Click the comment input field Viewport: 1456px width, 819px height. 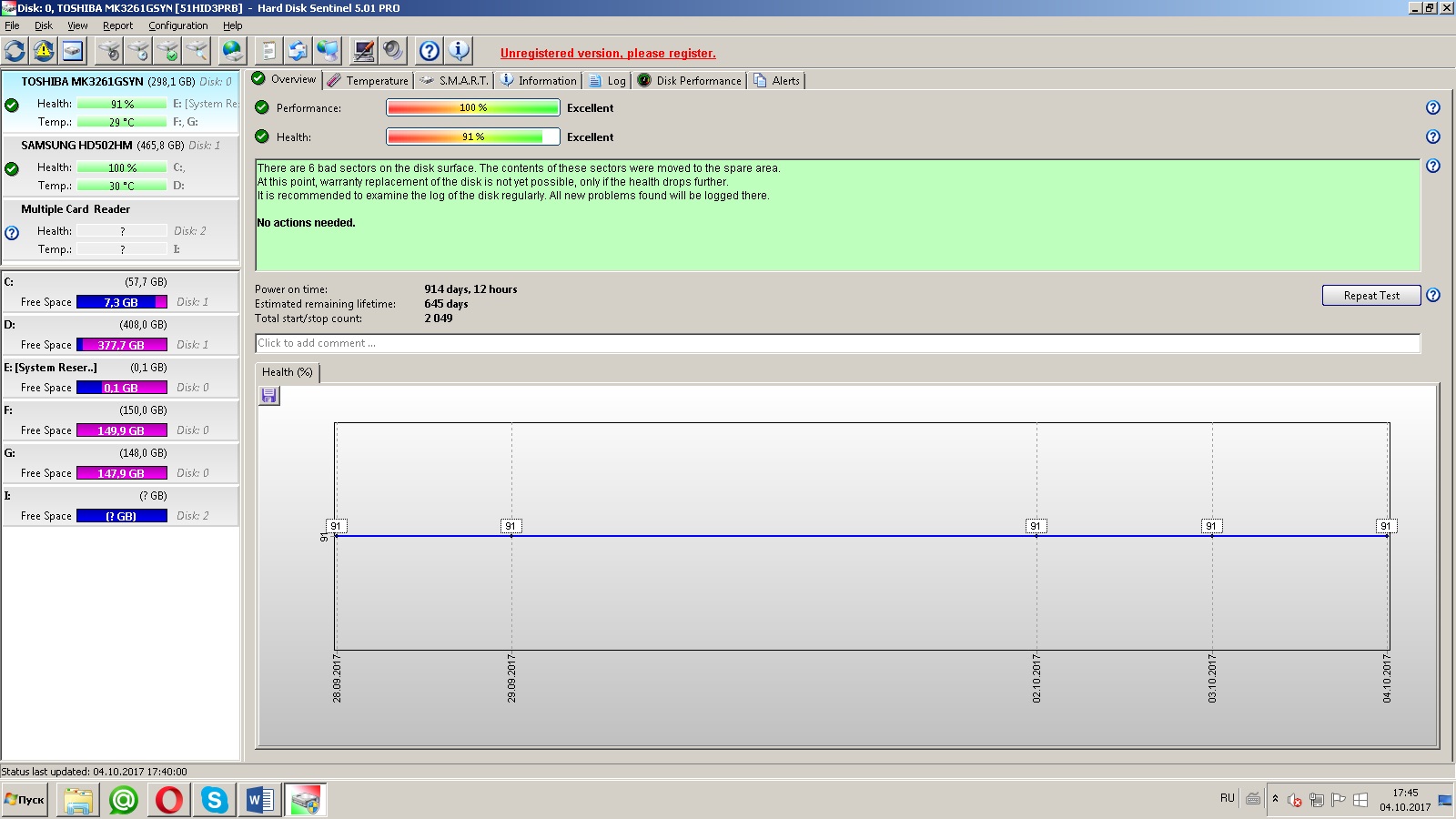tap(837, 343)
